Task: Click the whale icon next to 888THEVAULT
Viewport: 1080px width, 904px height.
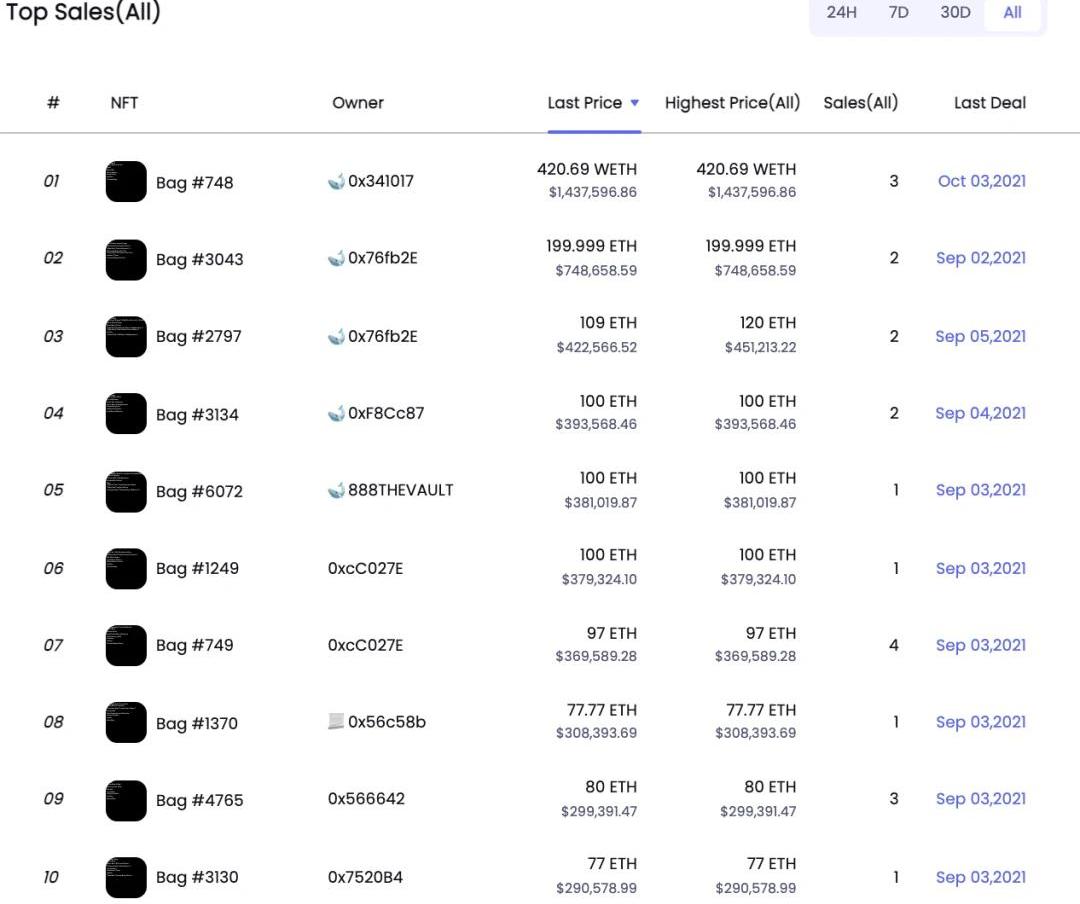Action: coord(336,491)
